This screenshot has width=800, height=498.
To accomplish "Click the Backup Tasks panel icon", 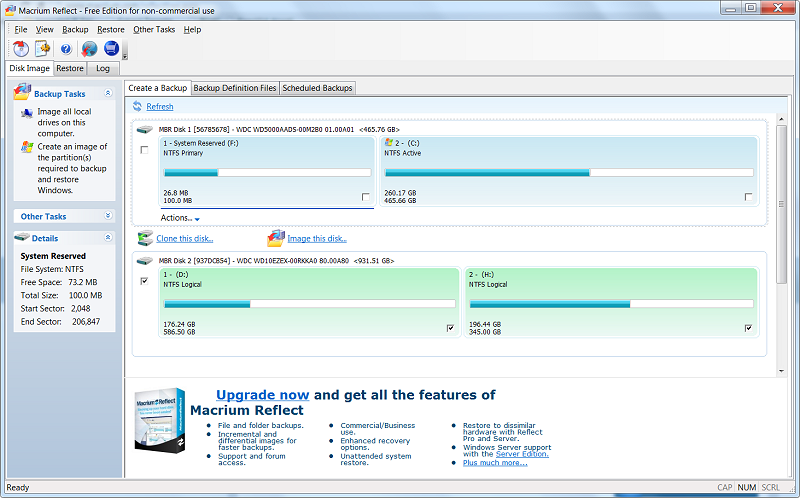I will [22, 92].
